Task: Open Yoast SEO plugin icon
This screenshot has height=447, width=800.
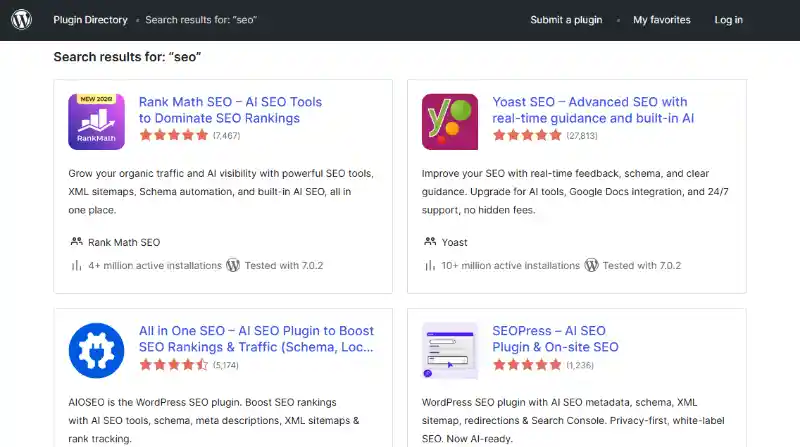Action: coord(449,121)
